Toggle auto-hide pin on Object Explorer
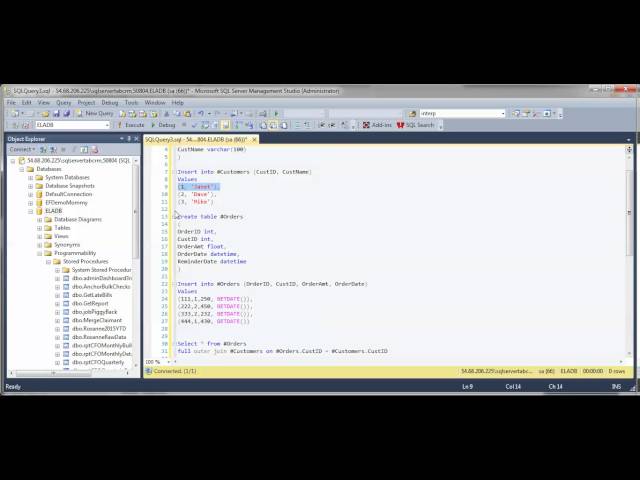Screen dimensions: 640x480 (x=129, y=139)
